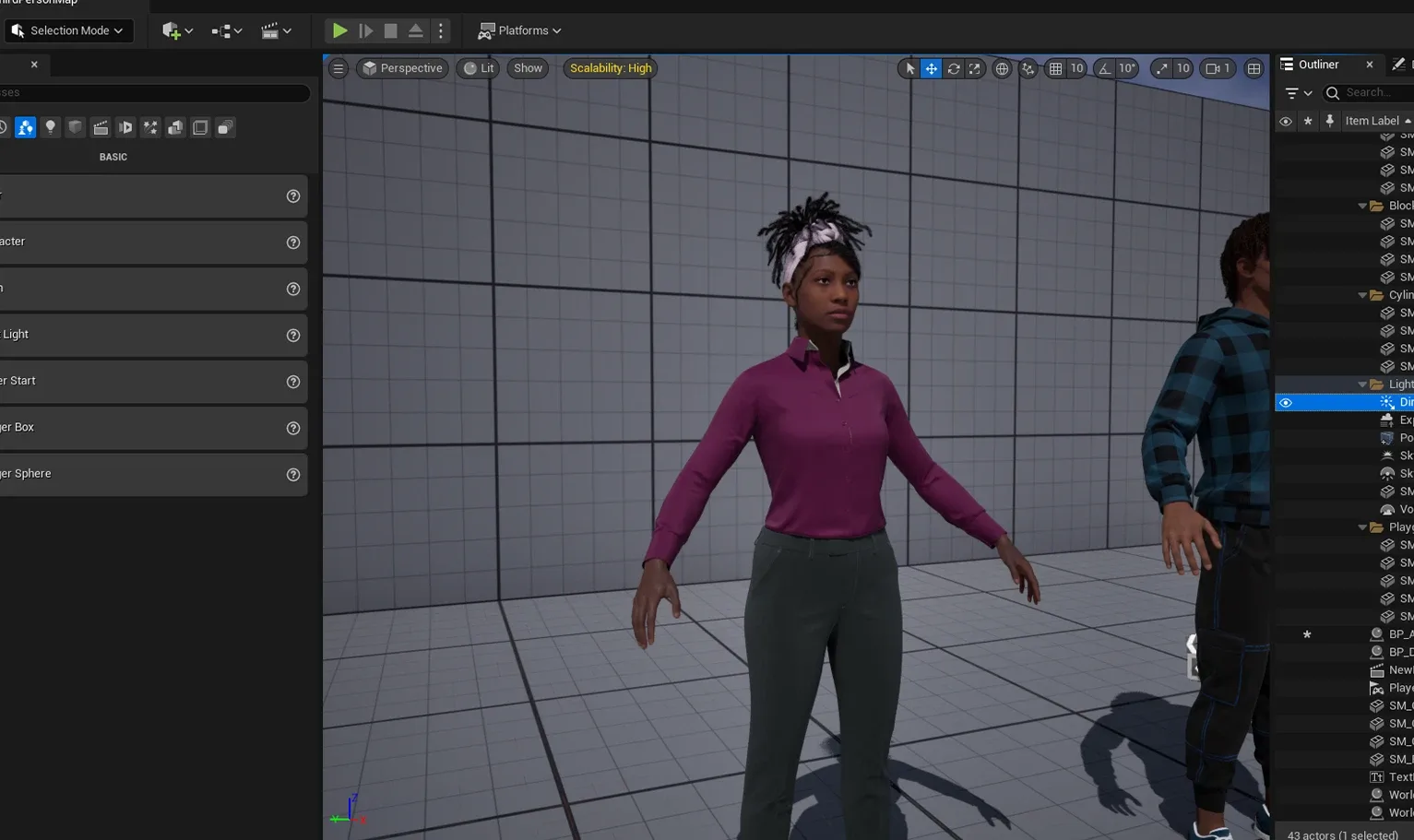This screenshot has width=1414, height=840.
Task: Click the Skip frame button
Action: click(365, 30)
